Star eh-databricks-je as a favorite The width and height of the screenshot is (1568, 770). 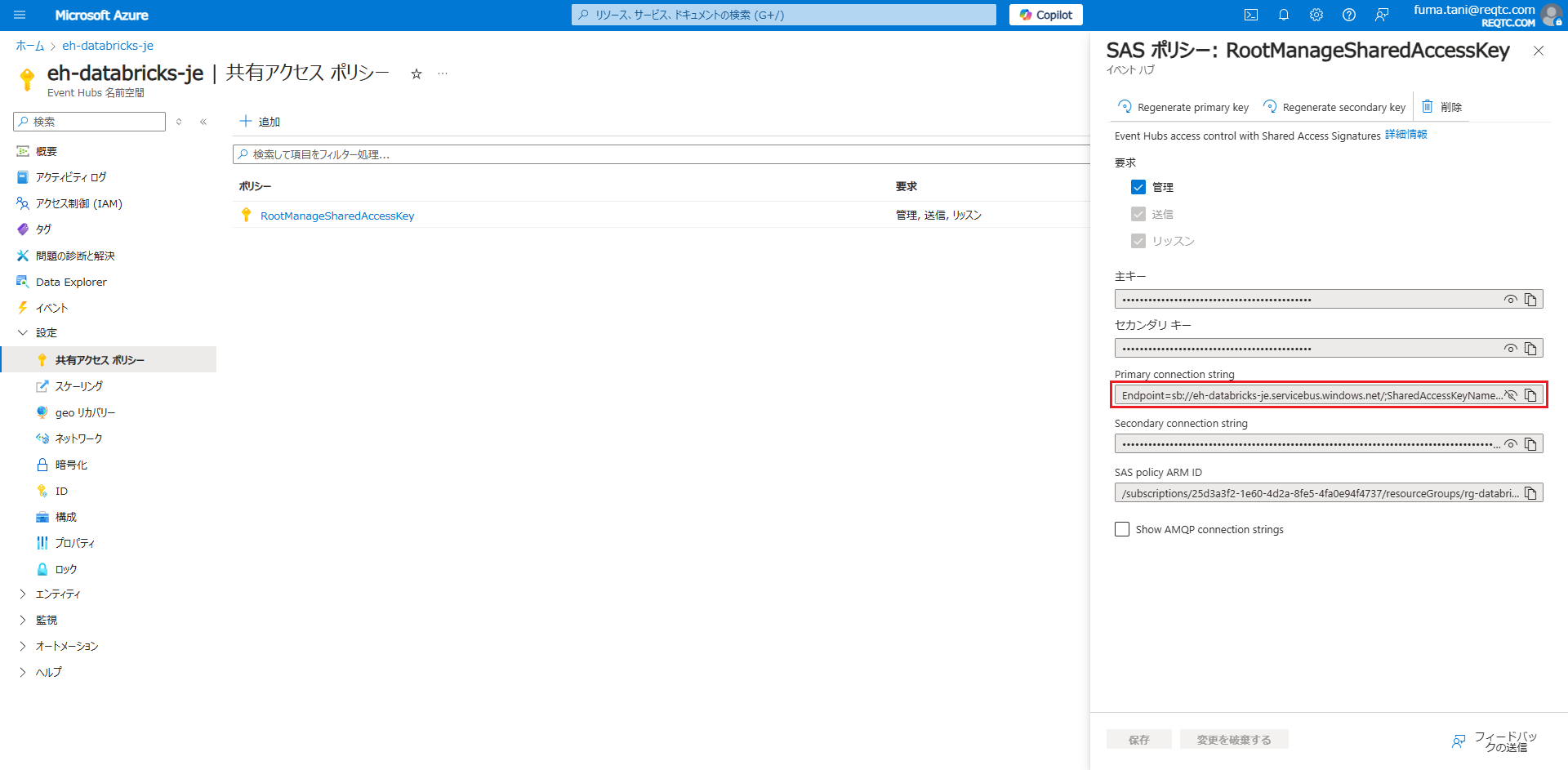(x=416, y=73)
